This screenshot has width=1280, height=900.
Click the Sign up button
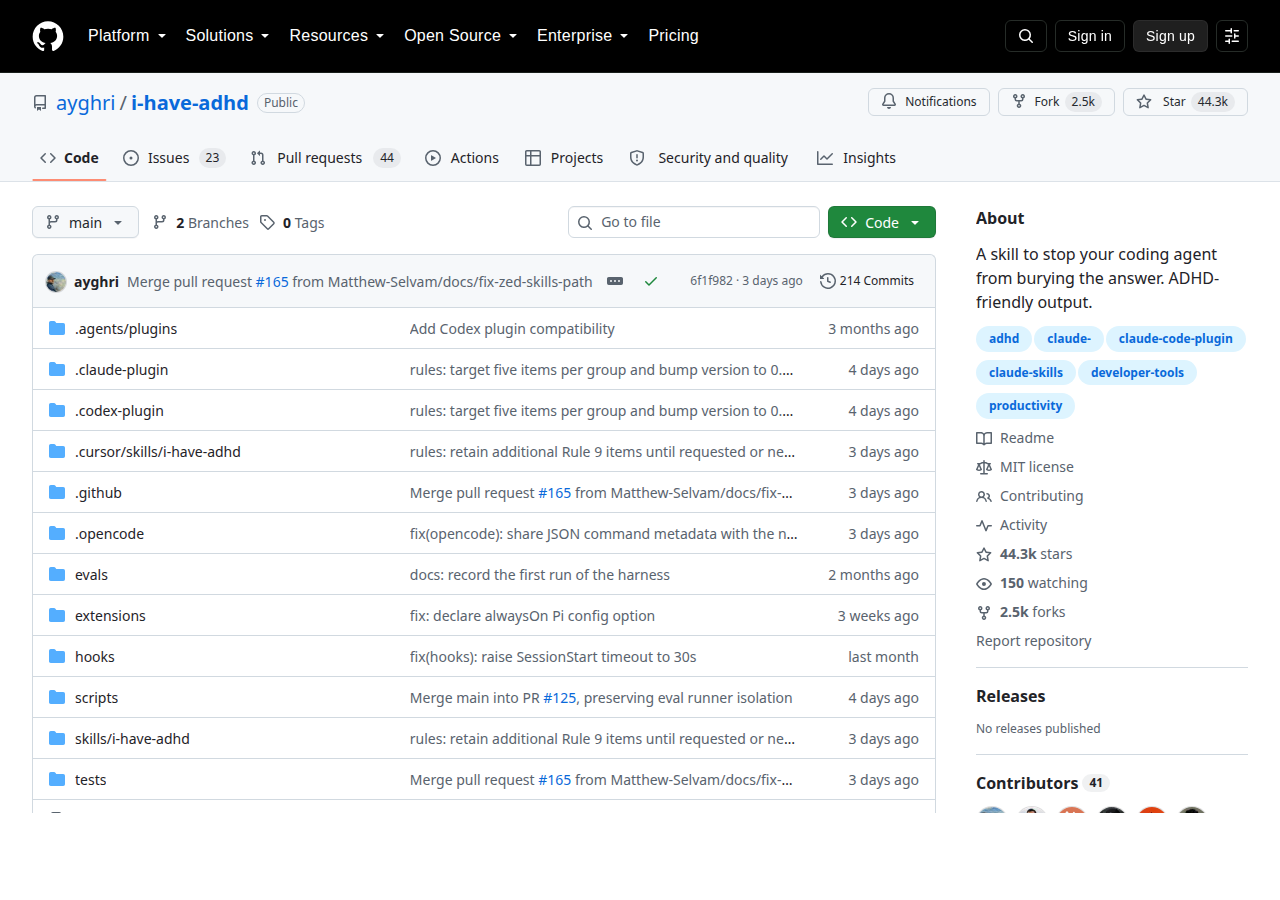pyautogui.click(x=1170, y=36)
